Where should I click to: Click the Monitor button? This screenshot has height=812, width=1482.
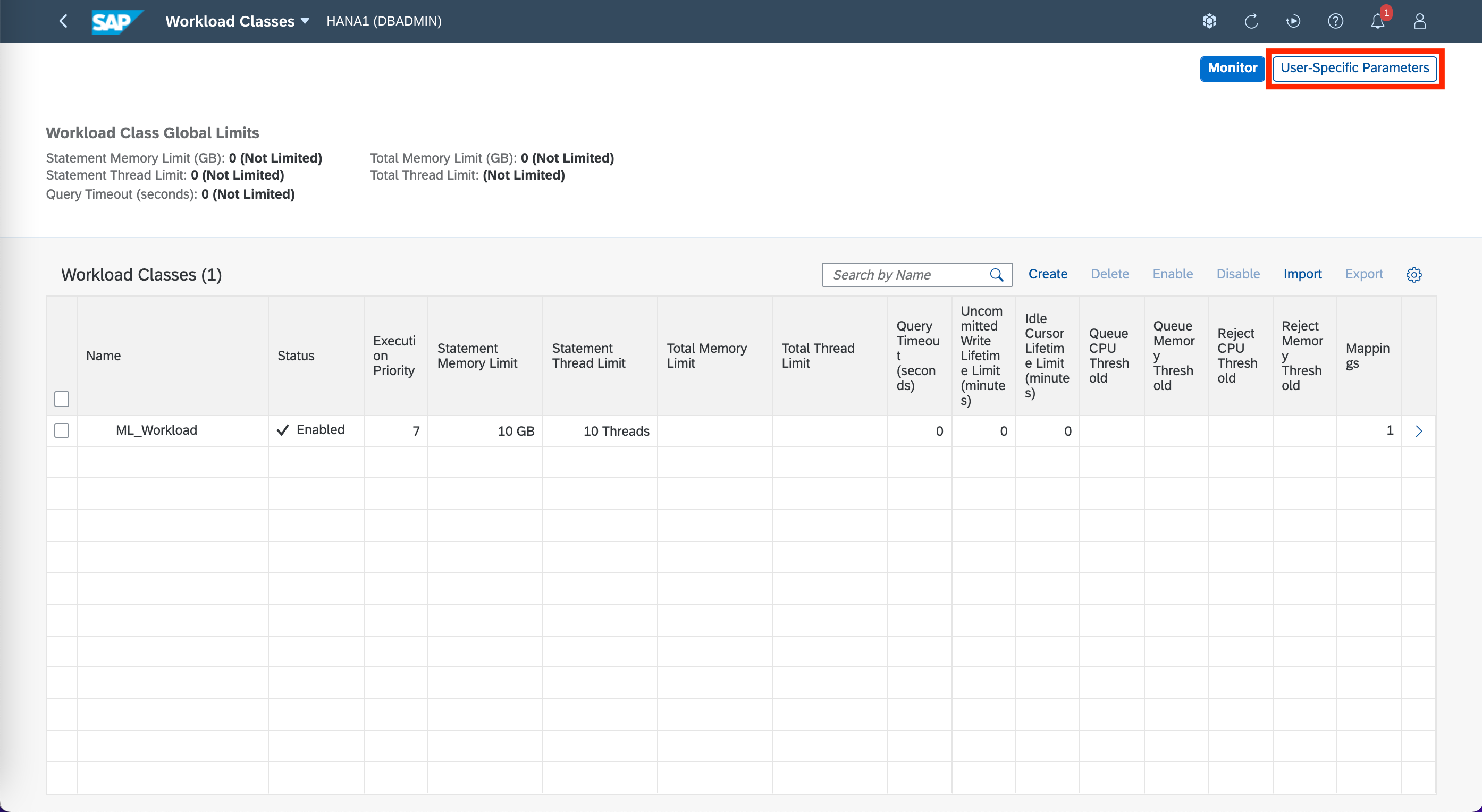(1232, 68)
